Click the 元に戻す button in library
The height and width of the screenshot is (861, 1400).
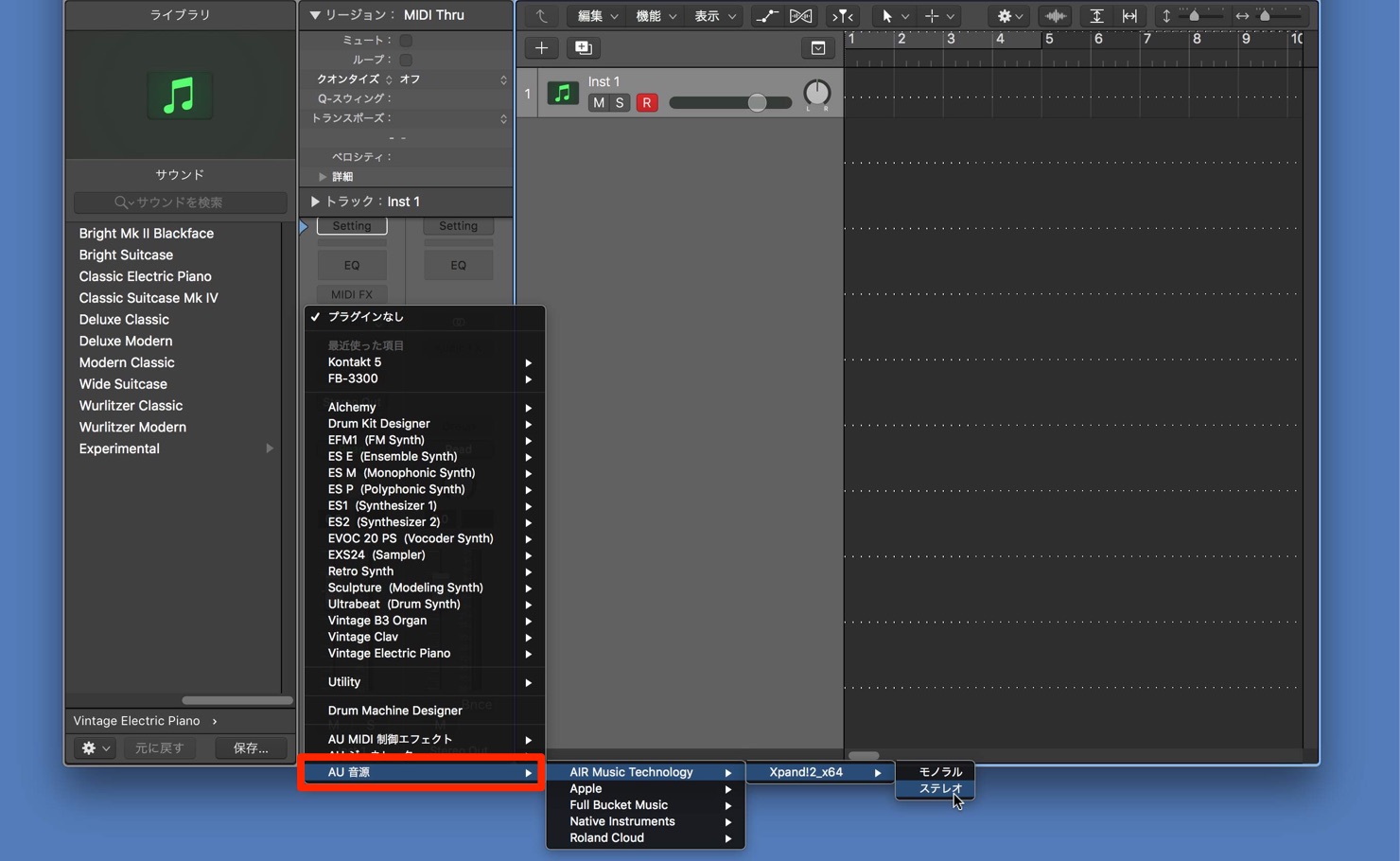tap(159, 747)
